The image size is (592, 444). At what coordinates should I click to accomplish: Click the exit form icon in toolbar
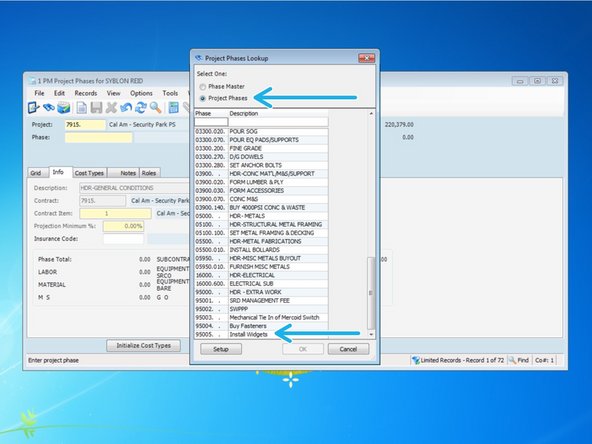33,108
